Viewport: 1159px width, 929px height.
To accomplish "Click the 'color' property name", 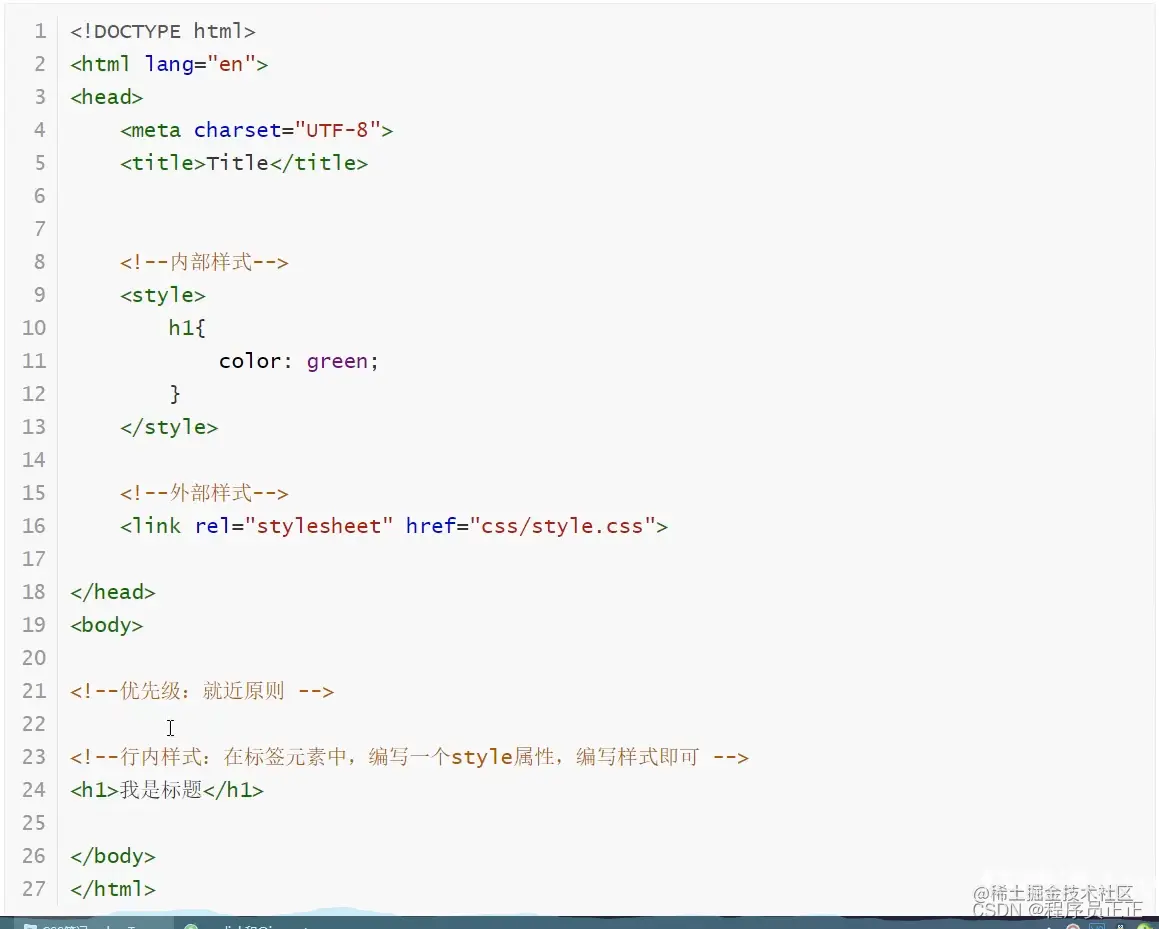I will tap(250, 361).
